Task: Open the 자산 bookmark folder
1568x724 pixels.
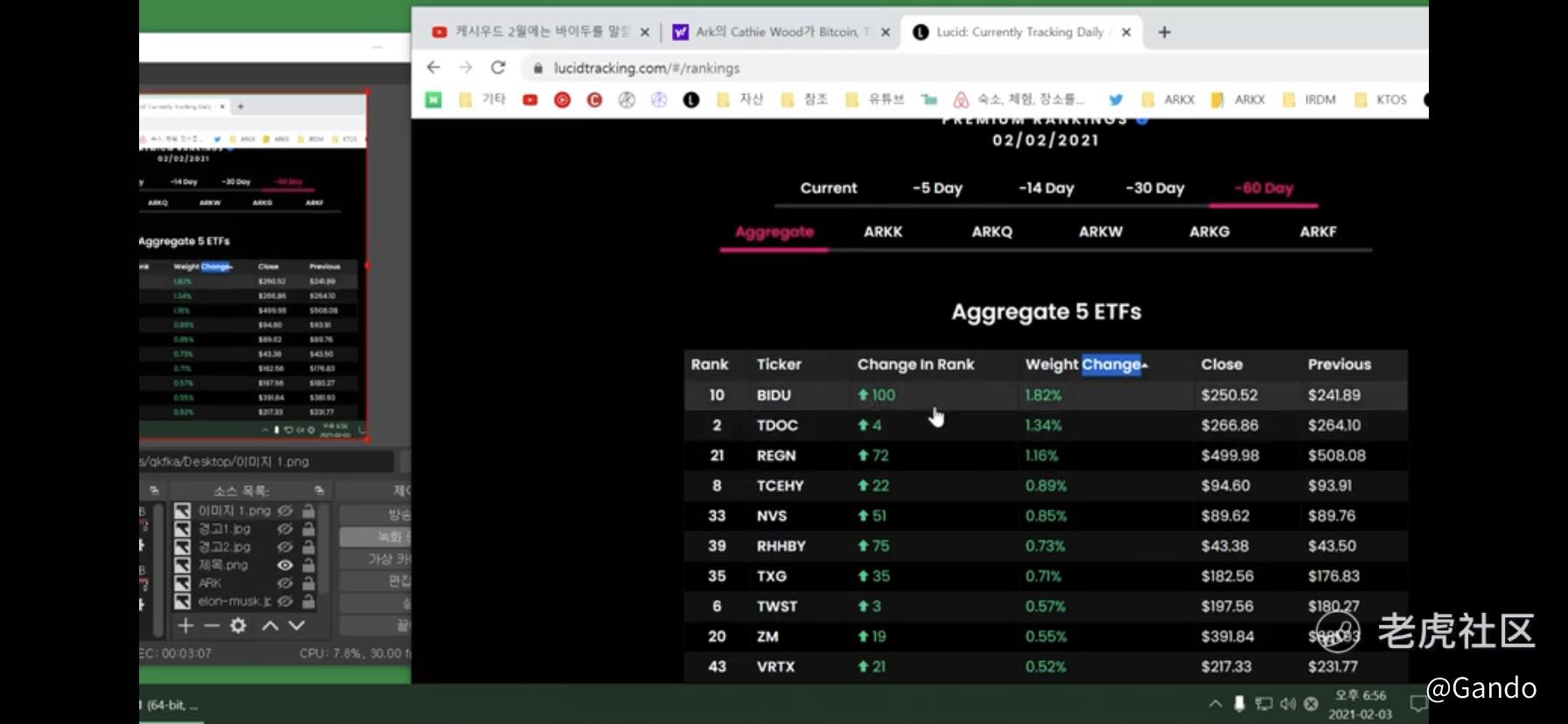Action: (x=740, y=100)
